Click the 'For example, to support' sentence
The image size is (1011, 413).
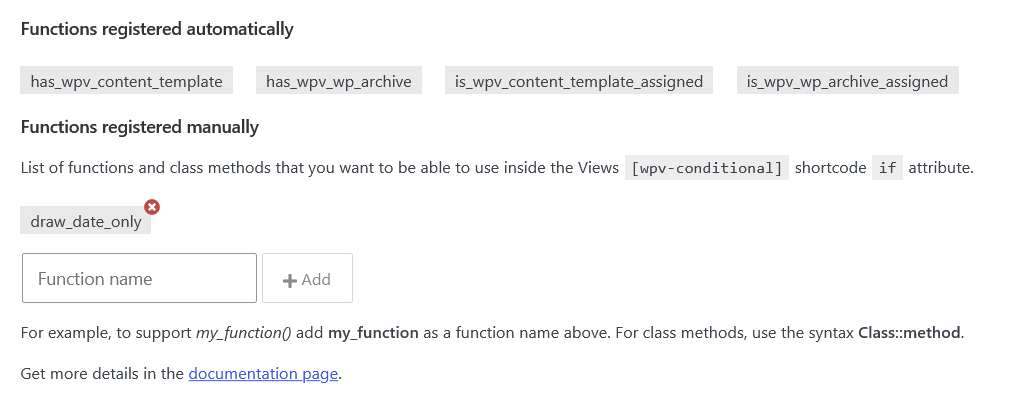click(x=106, y=333)
